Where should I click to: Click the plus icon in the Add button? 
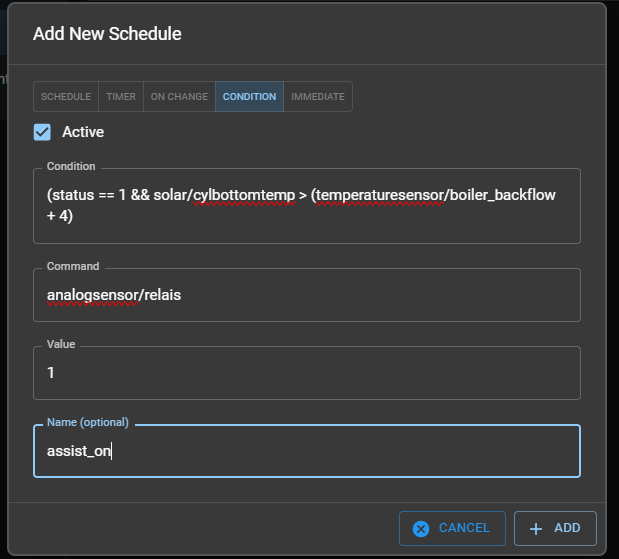[536, 528]
